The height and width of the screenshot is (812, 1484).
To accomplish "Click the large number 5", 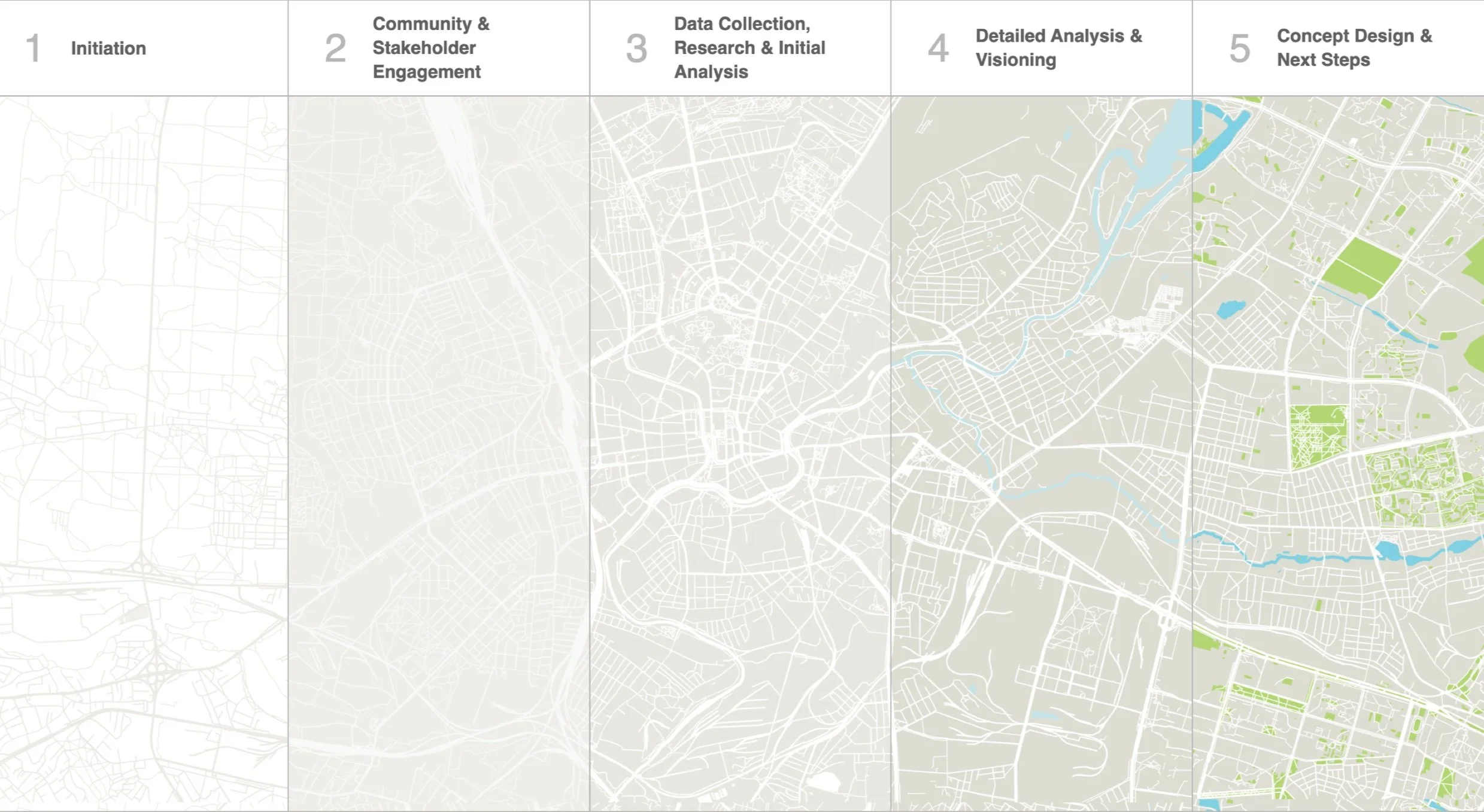I will [1240, 48].
